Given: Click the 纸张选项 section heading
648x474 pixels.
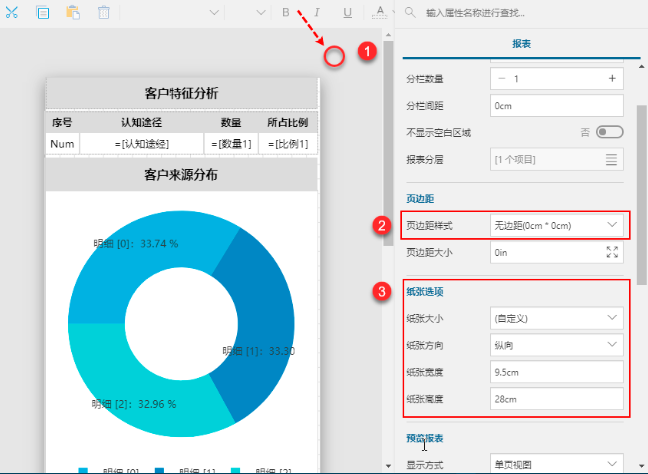Looking at the screenshot, I should [425, 292].
